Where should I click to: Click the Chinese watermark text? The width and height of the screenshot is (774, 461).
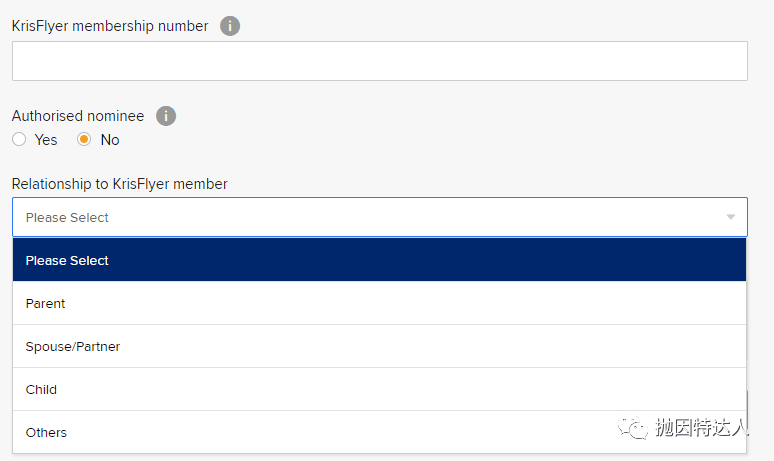pos(702,427)
